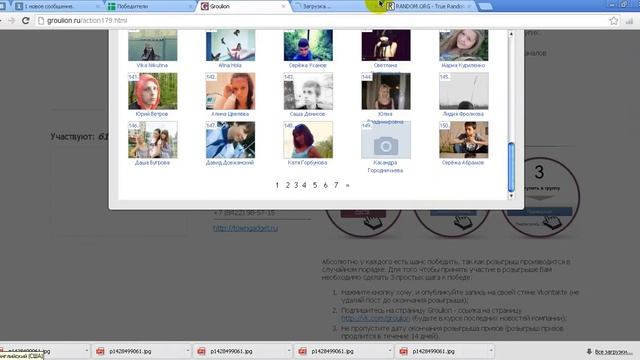The height and width of the screenshot is (360, 640).
Task: Click the name link Юрий Ветров
Action: tap(151, 114)
